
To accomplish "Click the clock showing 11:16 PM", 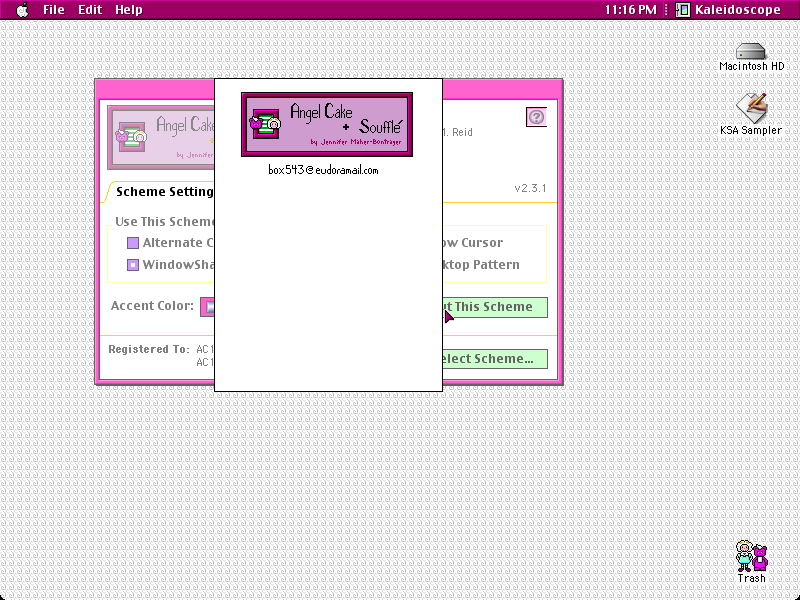I will 631,10.
